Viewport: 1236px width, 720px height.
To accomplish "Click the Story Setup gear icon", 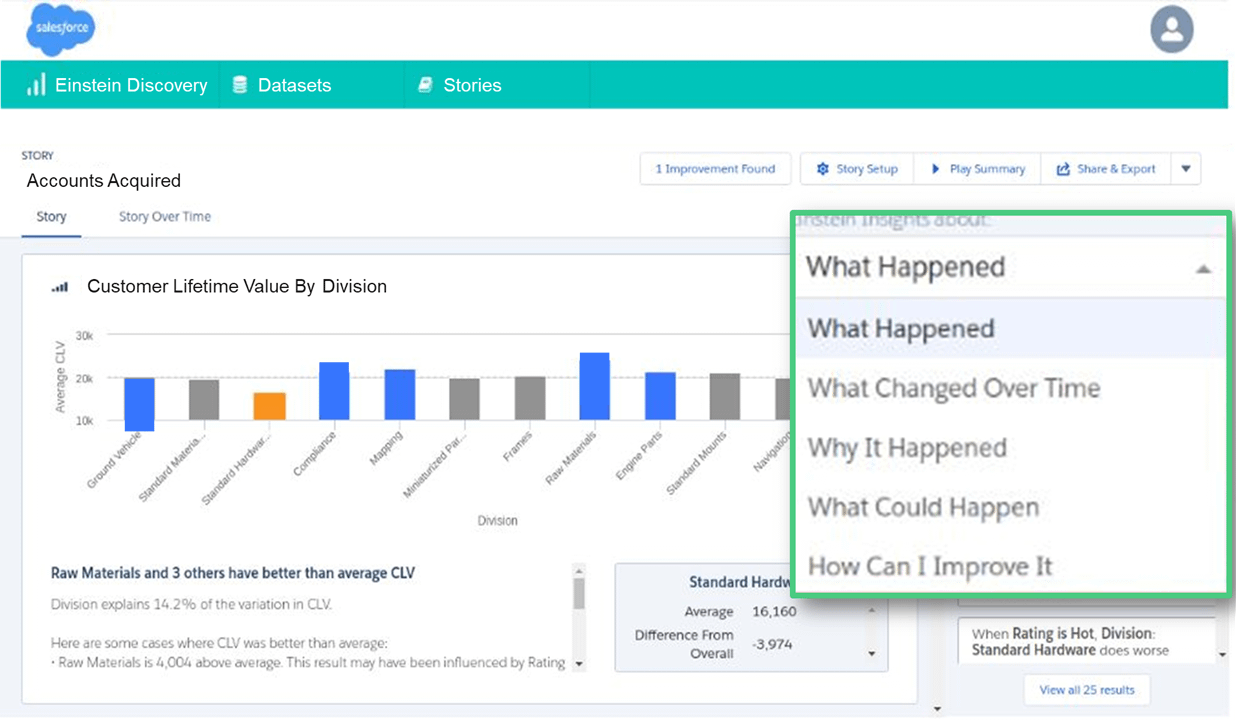I will point(823,169).
